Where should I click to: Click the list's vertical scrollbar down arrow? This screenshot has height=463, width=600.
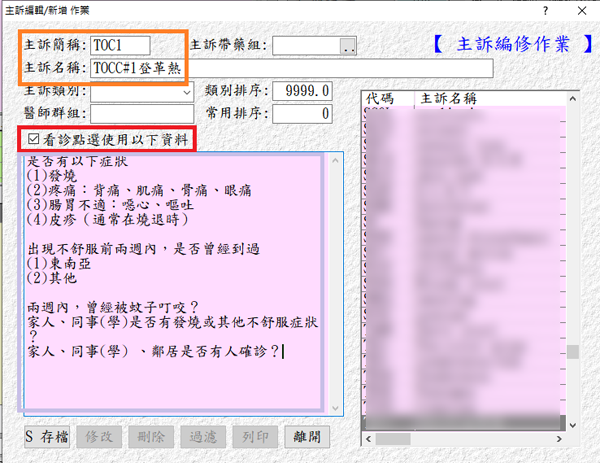[x=573, y=424]
